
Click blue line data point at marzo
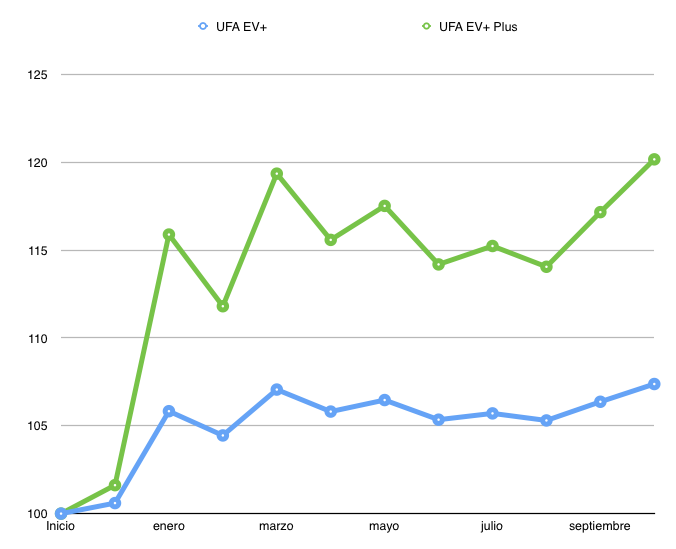tap(277, 390)
